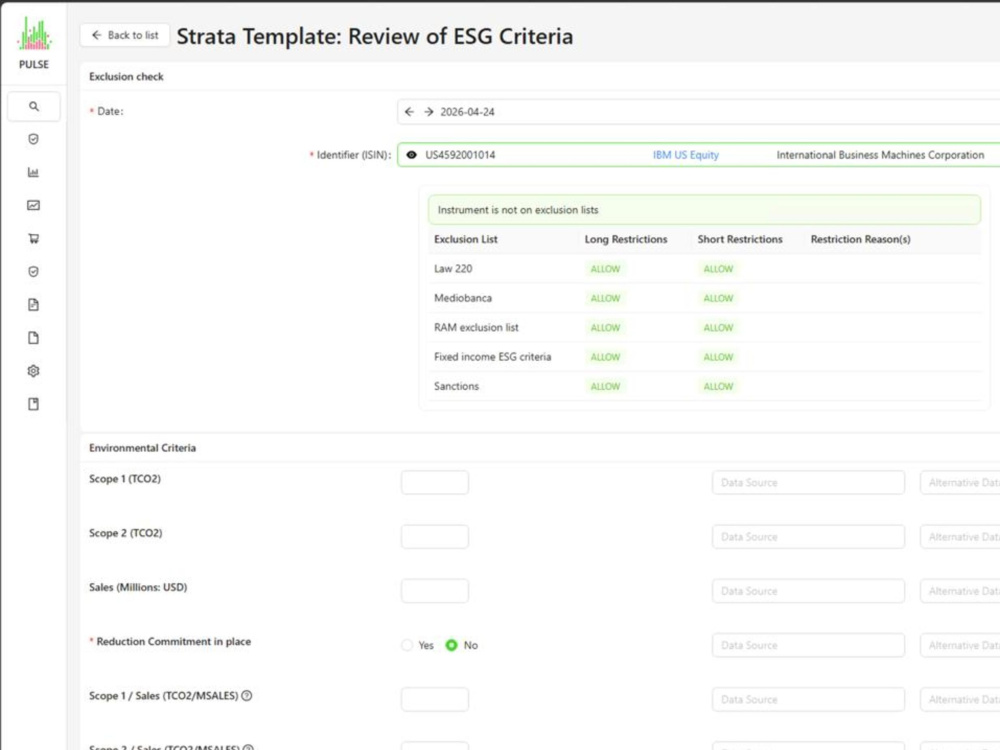1000x750 pixels.
Task: Open the Data Source field for Reduction Commitment
Action: click(808, 645)
